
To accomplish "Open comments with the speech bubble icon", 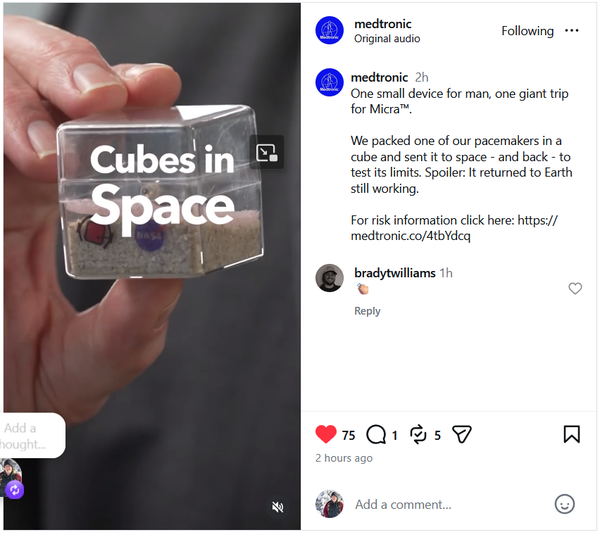I will point(376,434).
